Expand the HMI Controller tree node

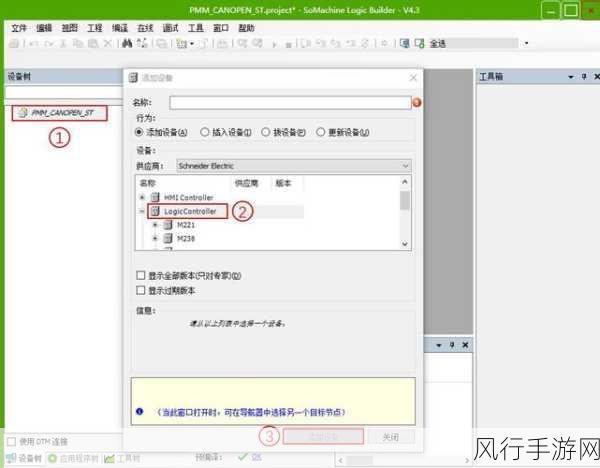coord(142,197)
